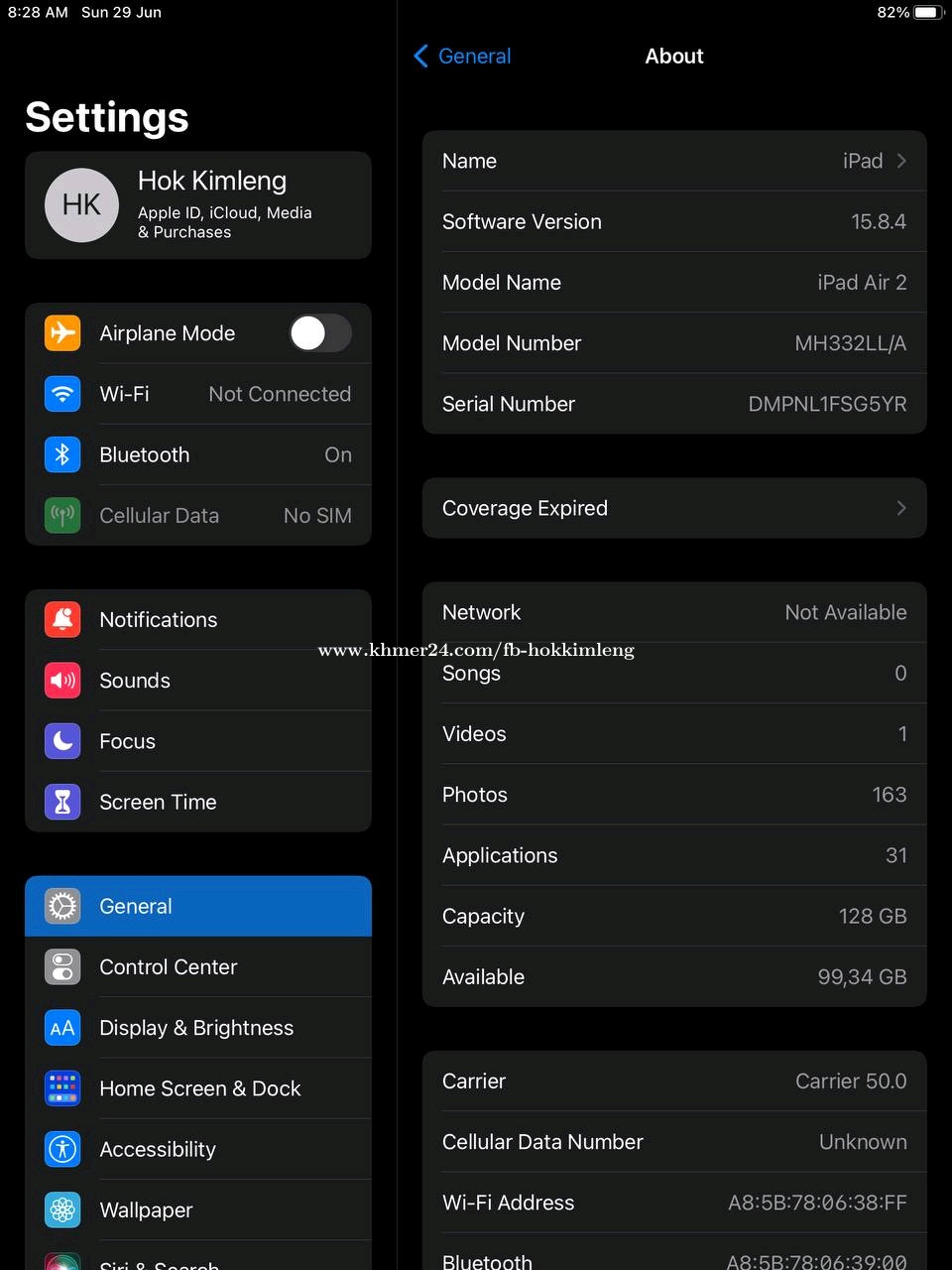Tap the 8:28 AM clock in status bar
Viewport: 952px width, 1270px height.
(38, 12)
